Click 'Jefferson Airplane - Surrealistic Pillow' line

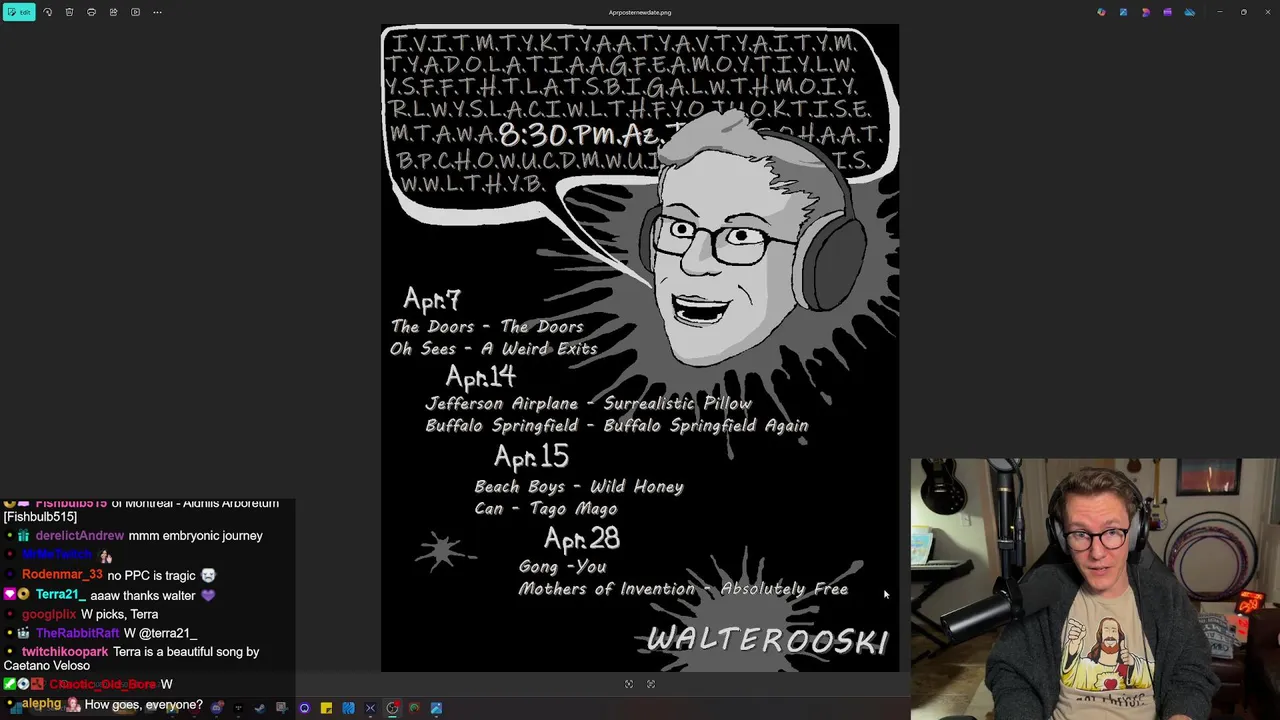589,404
